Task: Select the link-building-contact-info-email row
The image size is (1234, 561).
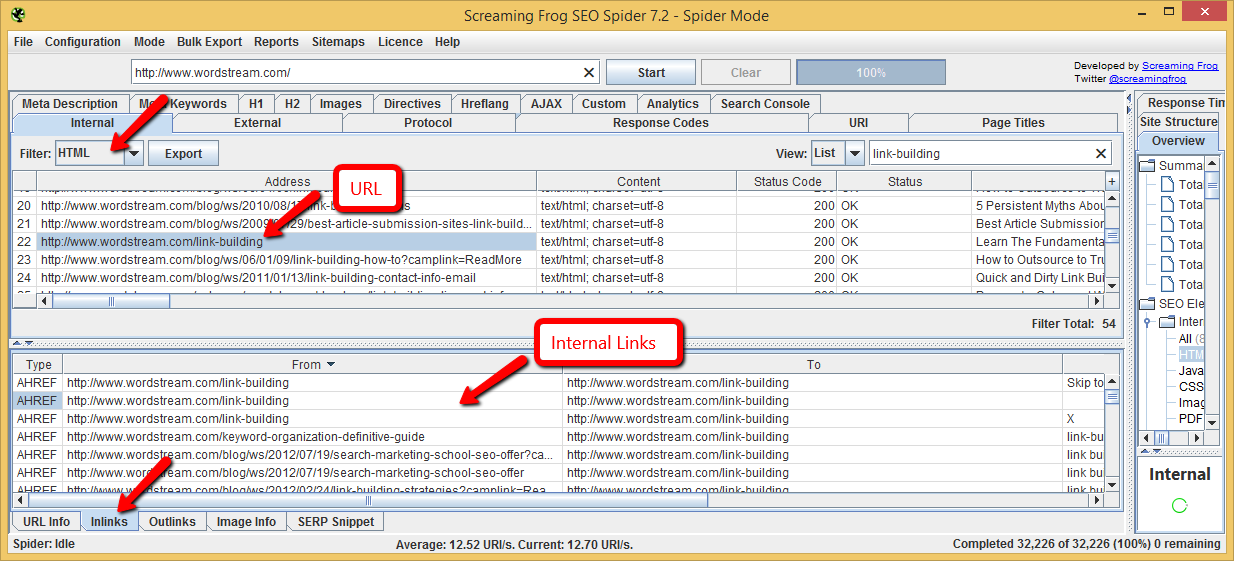Action: (x=258, y=278)
